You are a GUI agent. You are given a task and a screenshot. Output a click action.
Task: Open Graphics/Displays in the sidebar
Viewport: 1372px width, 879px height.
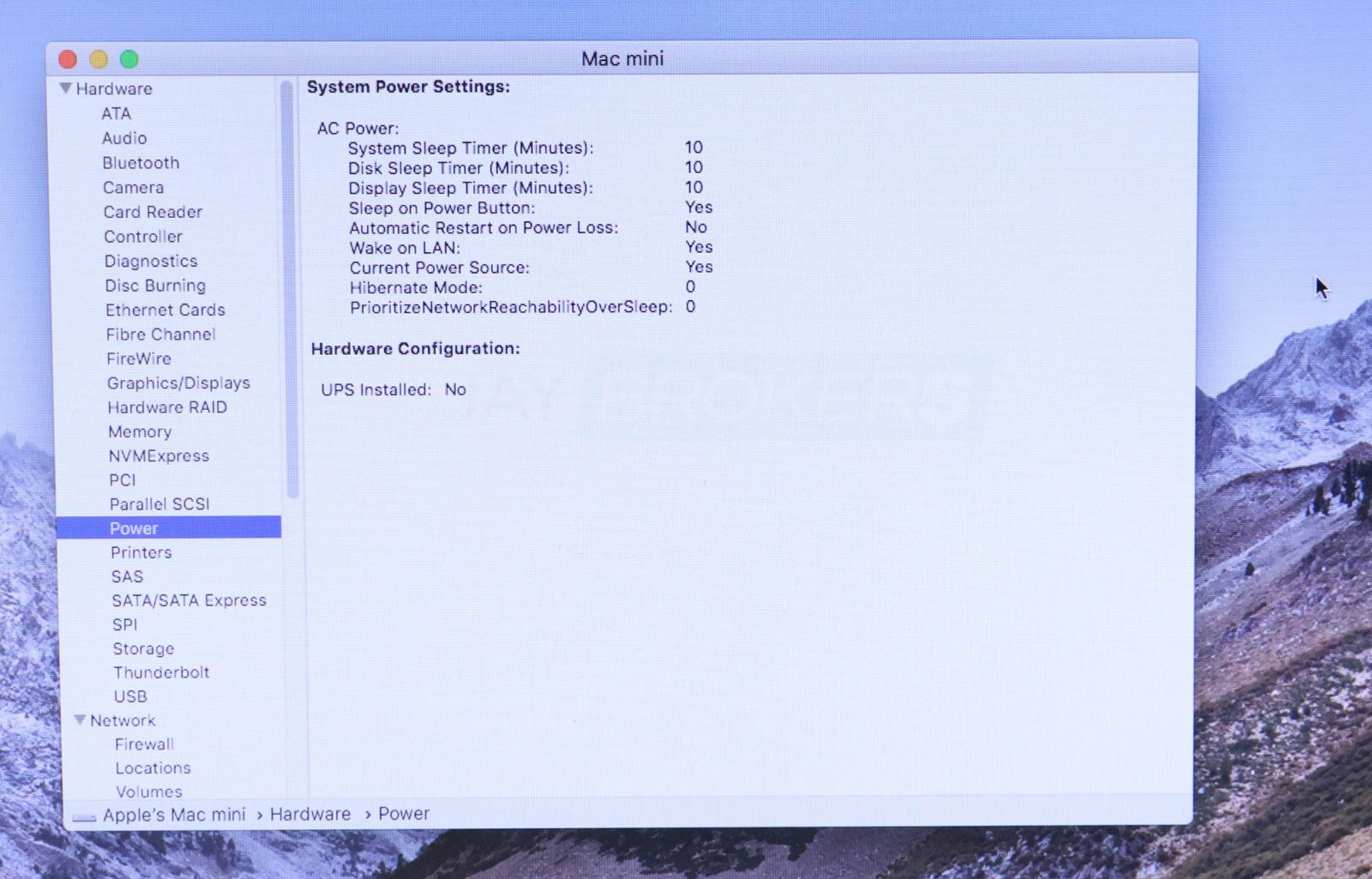[x=178, y=383]
